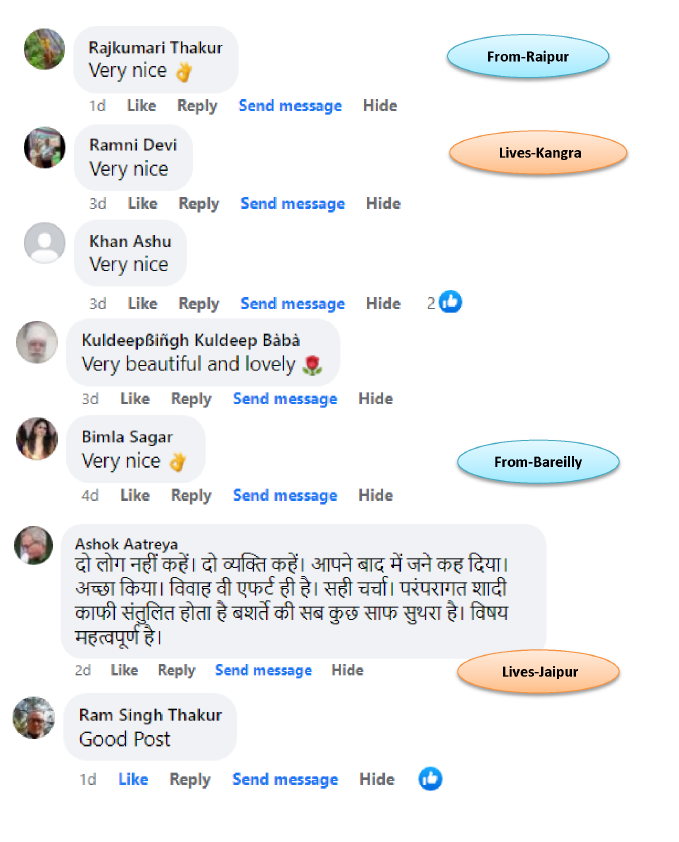Screen dimensions: 679x842
Task: Open Ashok Aatreya's profile name link
Action: pyautogui.click(x=126, y=544)
